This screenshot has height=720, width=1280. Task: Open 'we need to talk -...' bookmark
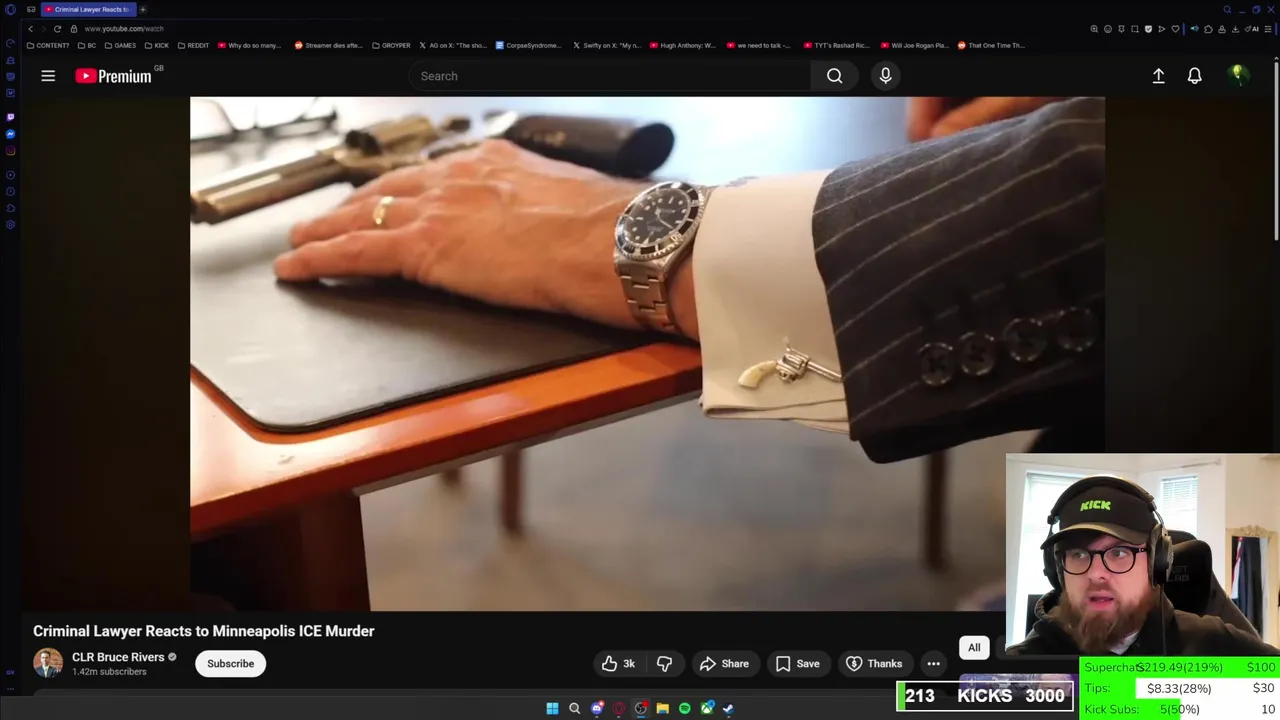[x=759, y=45]
